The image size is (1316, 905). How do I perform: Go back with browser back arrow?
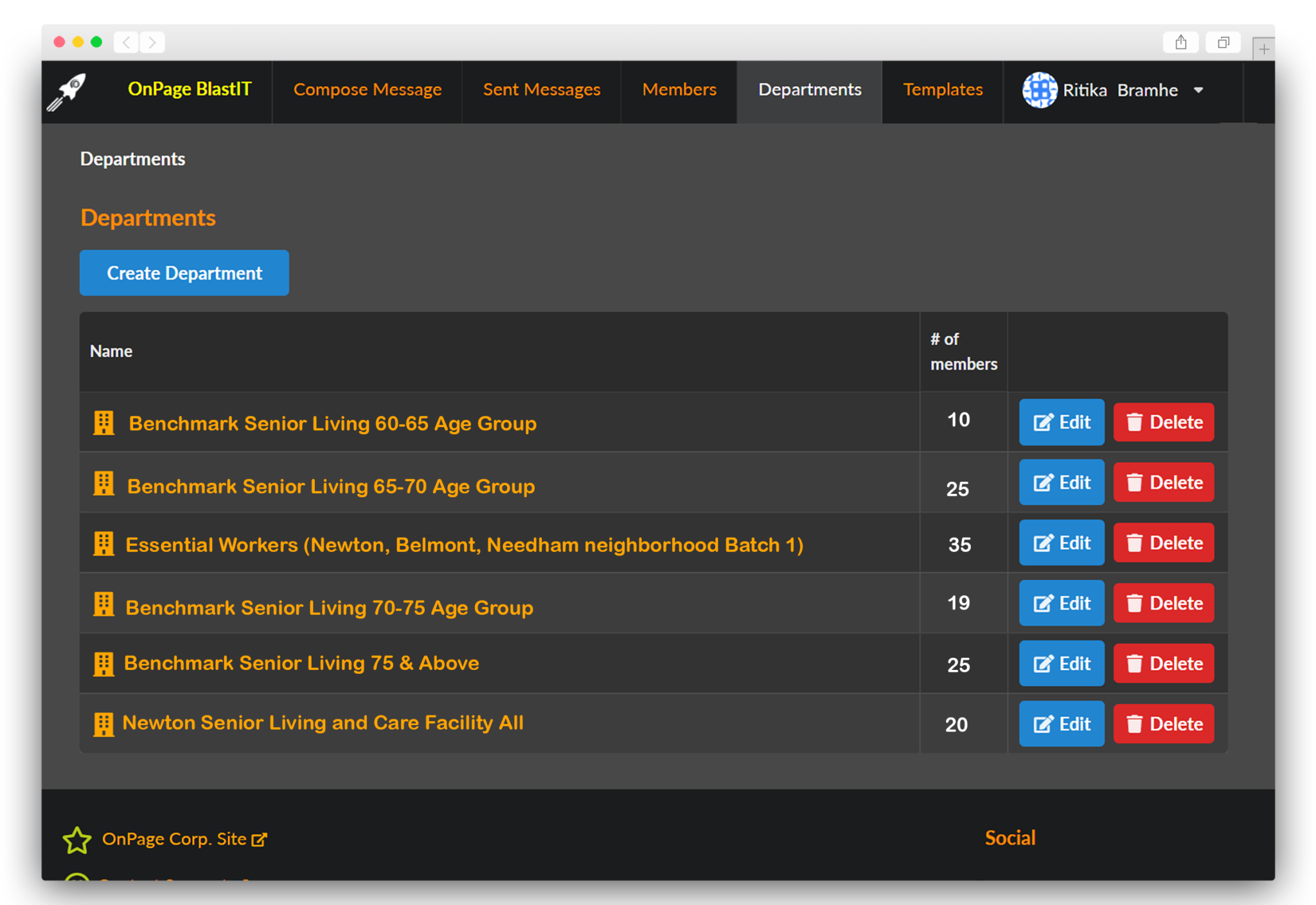pos(127,42)
